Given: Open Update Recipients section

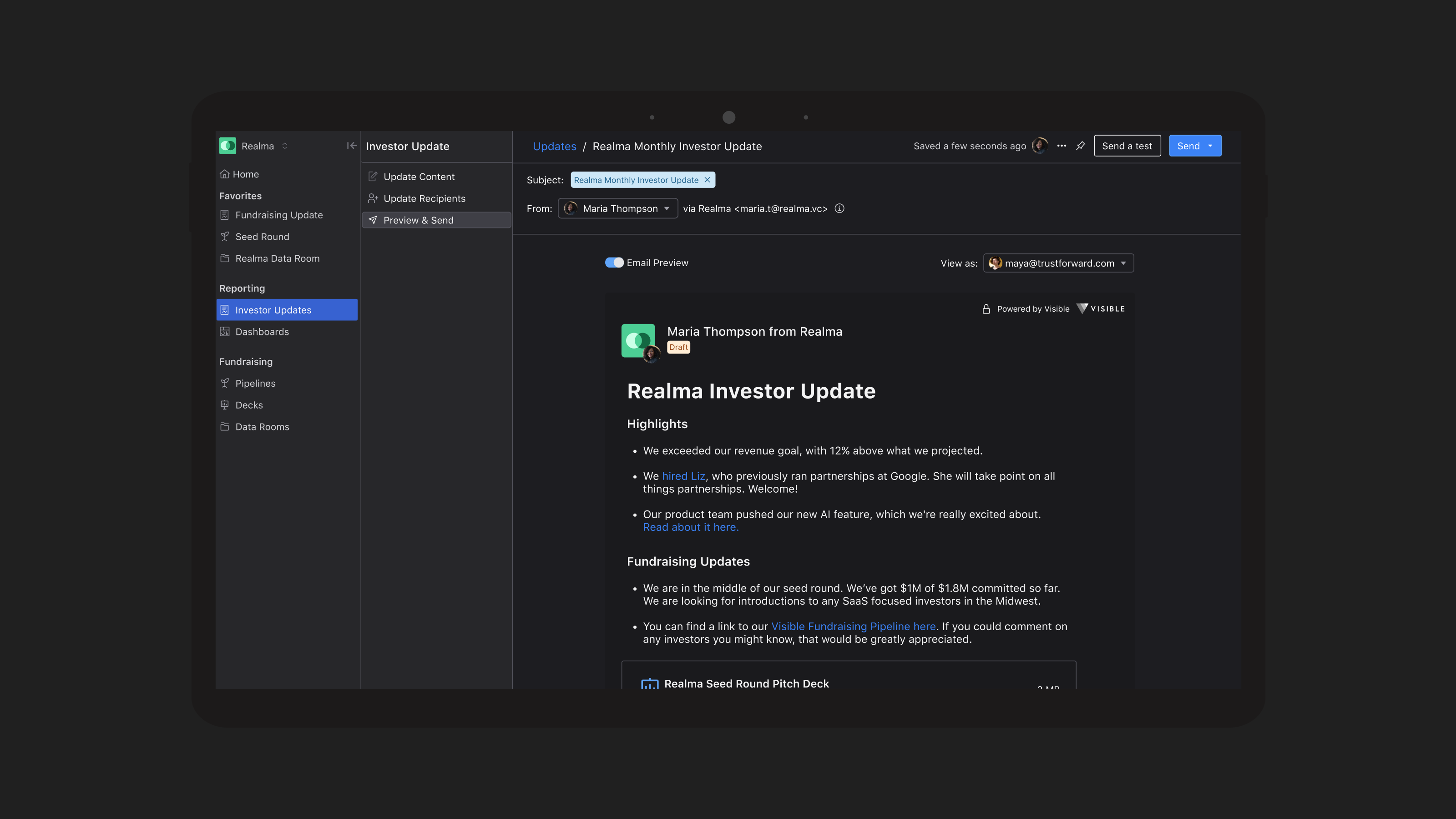Looking at the screenshot, I should click(424, 198).
